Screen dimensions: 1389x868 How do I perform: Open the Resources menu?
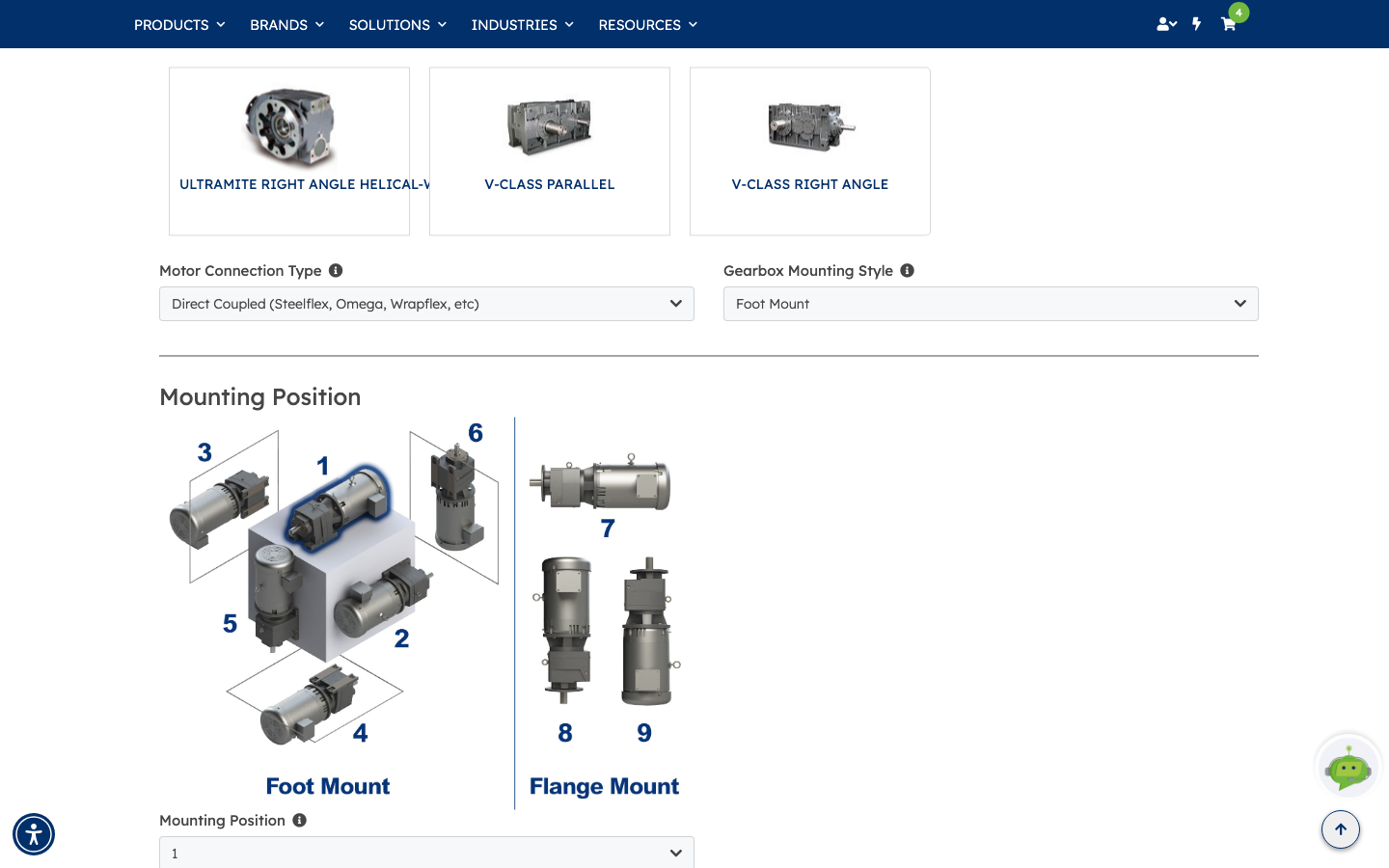(x=647, y=25)
